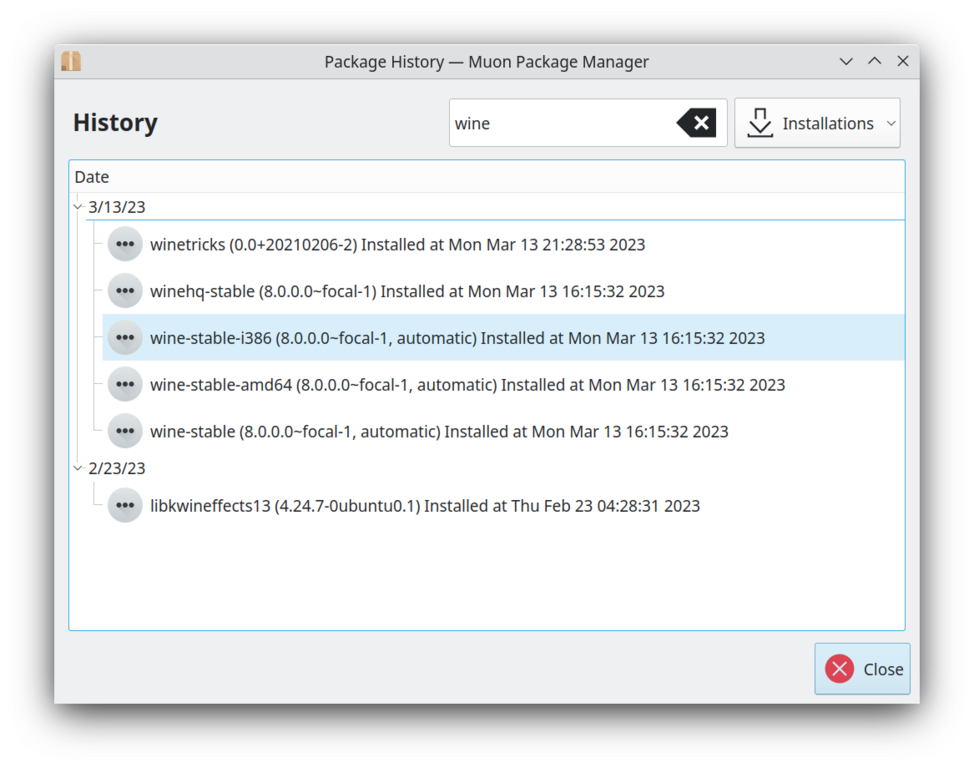
Task: Select the libkwineffects13 installed entry
Action: (x=503, y=506)
